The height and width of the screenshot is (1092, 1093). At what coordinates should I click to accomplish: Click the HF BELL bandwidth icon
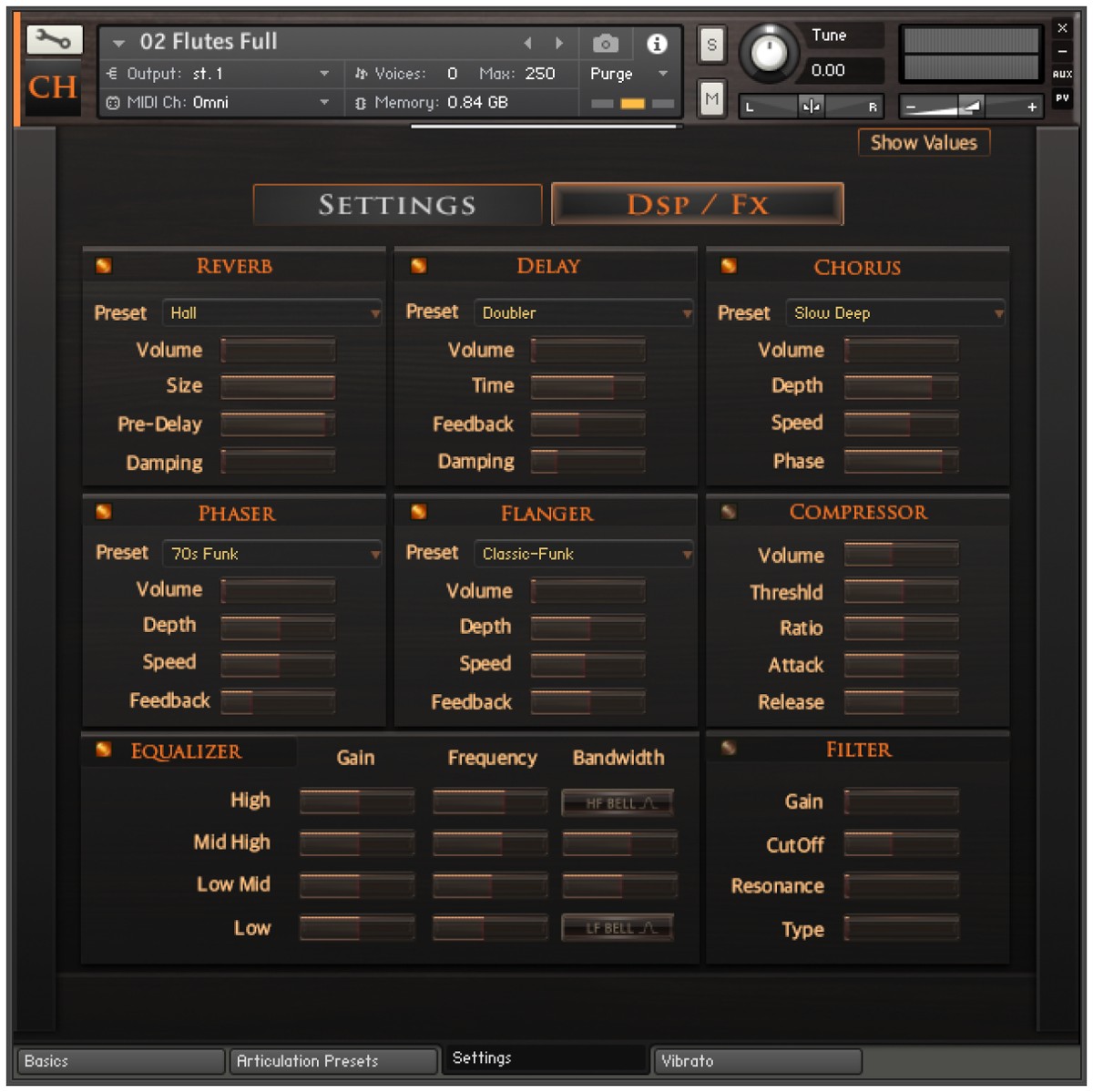618,802
